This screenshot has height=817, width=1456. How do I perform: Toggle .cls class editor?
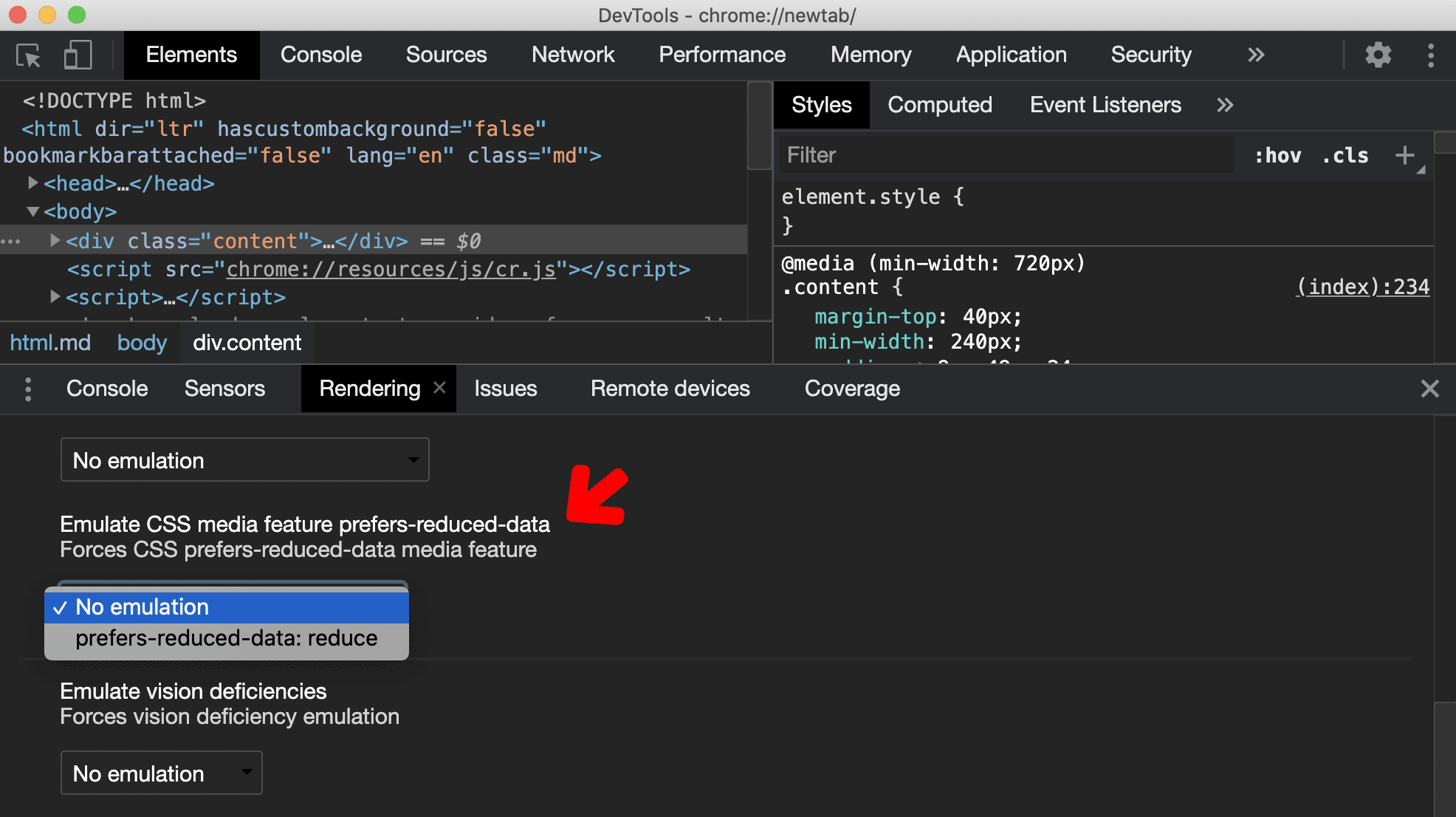point(1348,155)
